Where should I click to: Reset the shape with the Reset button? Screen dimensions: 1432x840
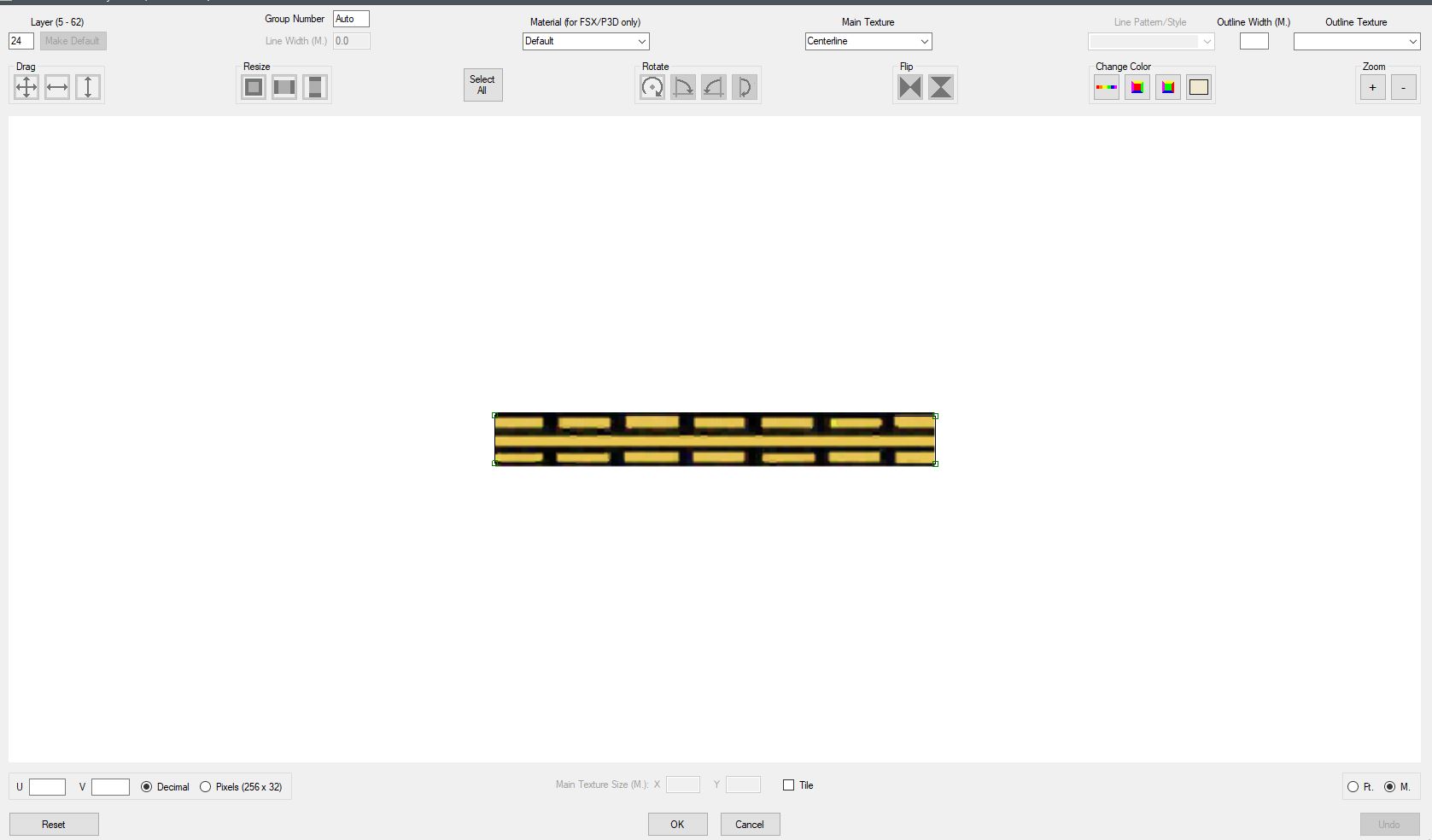pos(53,825)
